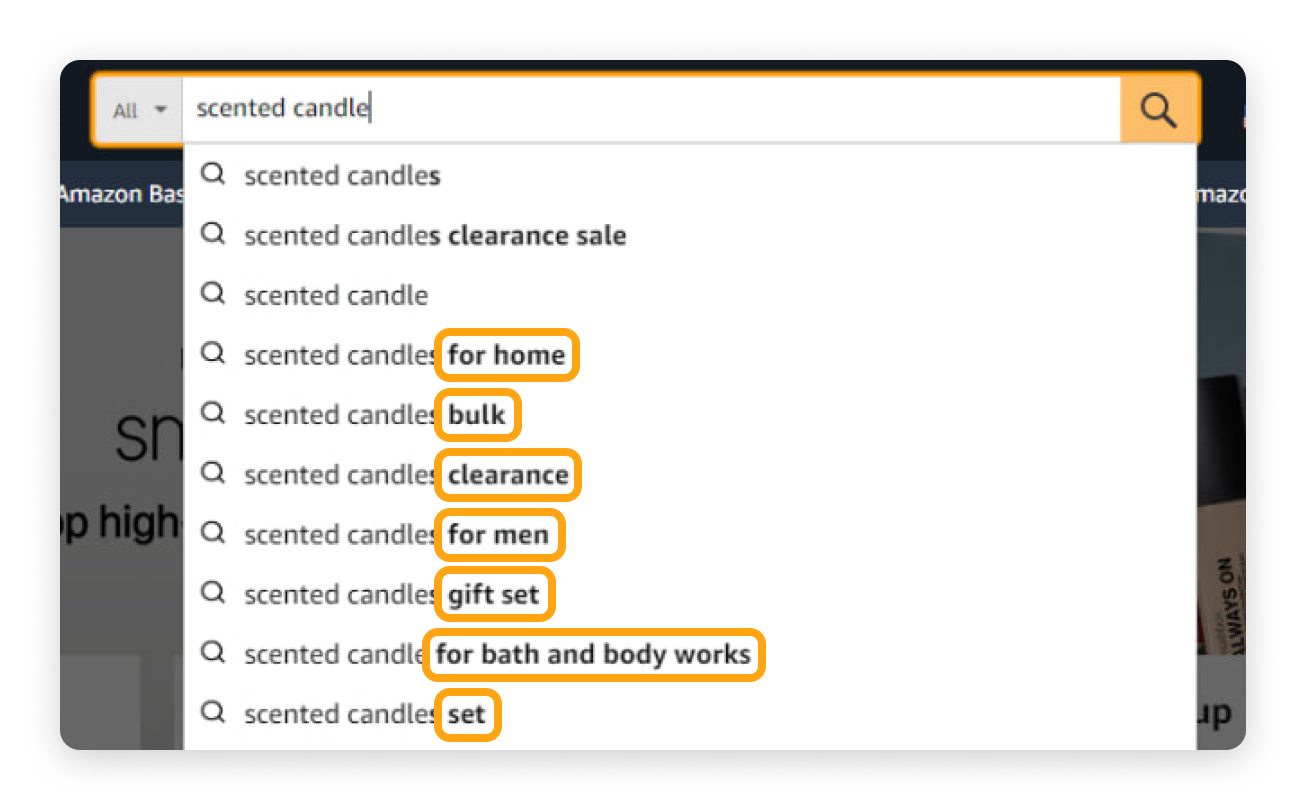The height and width of the screenshot is (810, 1306).
Task: Click the magnifier icon beside 'scented candles set'
Action: tap(213, 713)
